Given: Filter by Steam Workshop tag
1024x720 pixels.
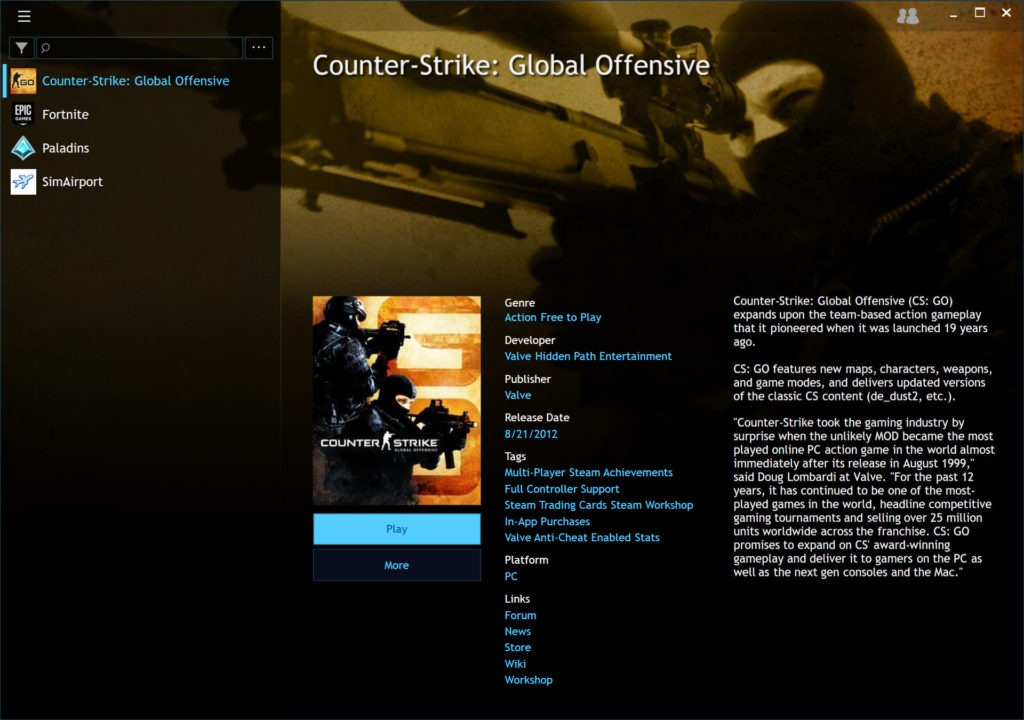Looking at the screenshot, I should click(652, 505).
